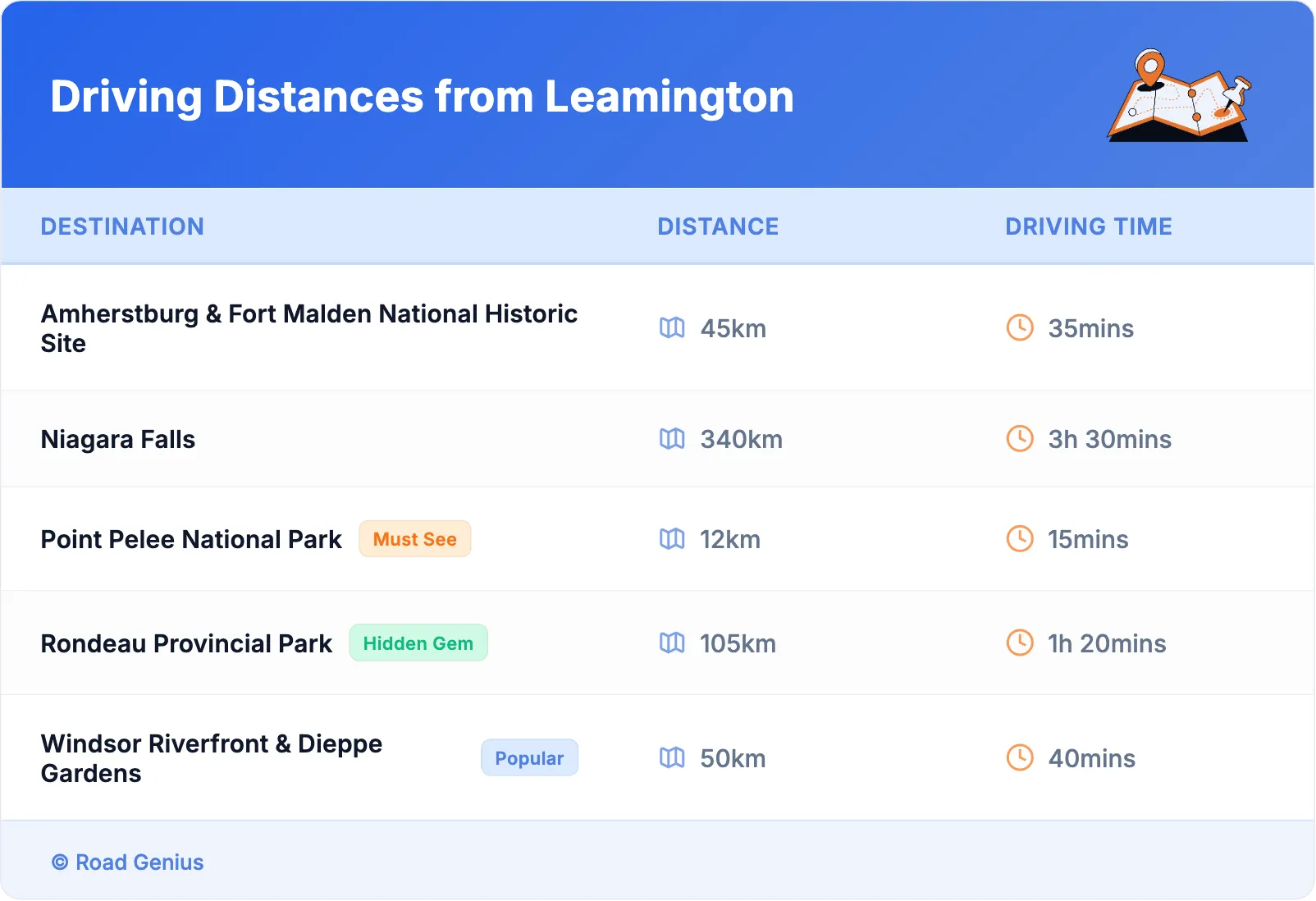1316x901 pixels.
Task: Click the 3h 30mins driving time
Action: pyautogui.click(x=1109, y=439)
